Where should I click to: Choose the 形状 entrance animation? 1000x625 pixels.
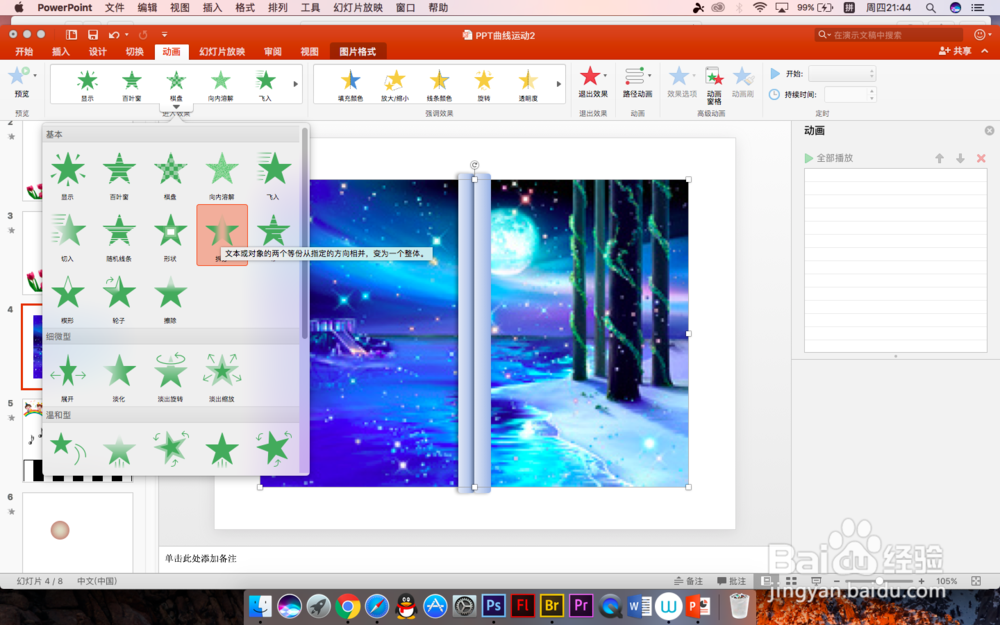170,237
